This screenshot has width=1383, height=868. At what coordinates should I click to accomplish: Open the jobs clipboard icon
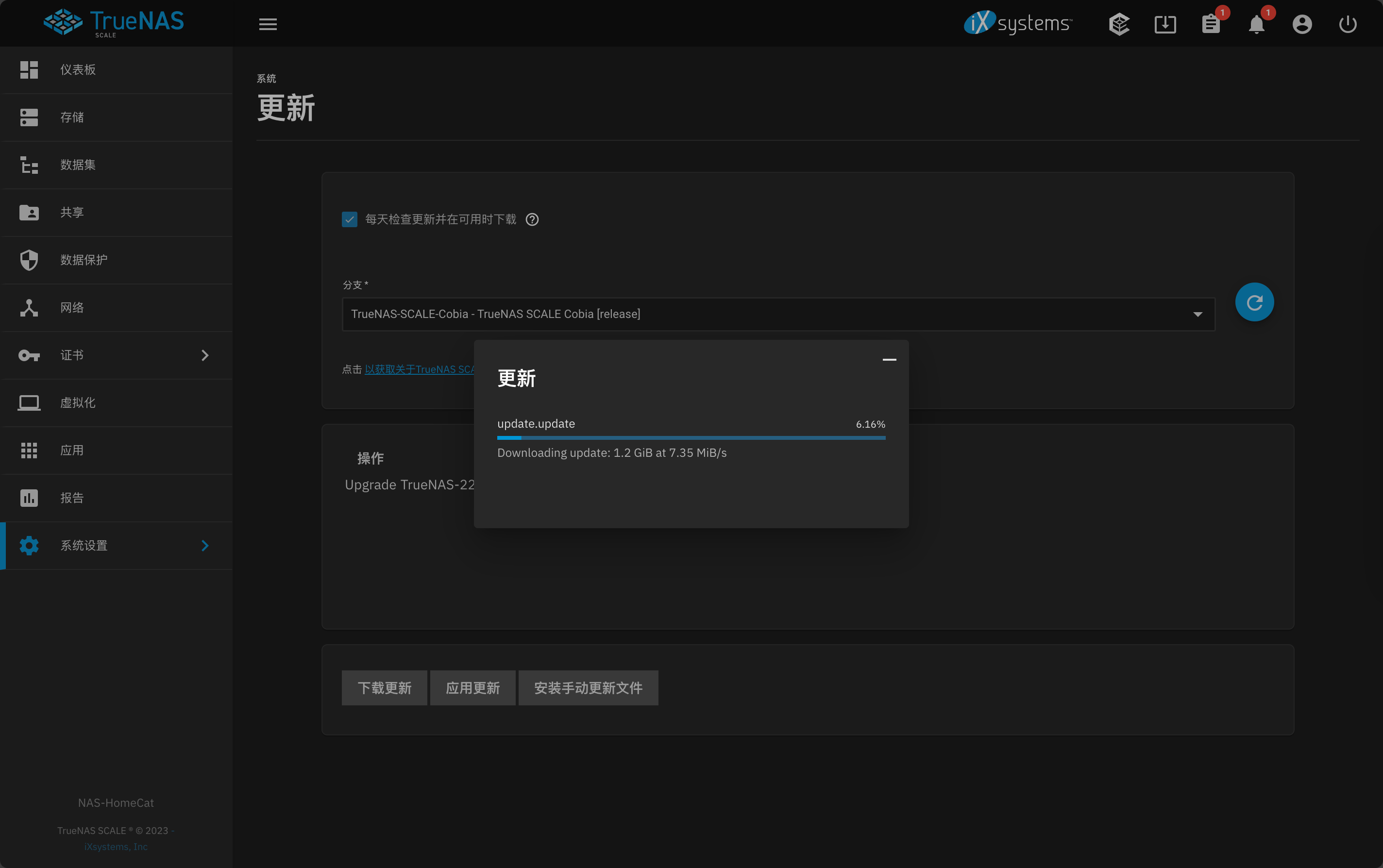click(1211, 24)
